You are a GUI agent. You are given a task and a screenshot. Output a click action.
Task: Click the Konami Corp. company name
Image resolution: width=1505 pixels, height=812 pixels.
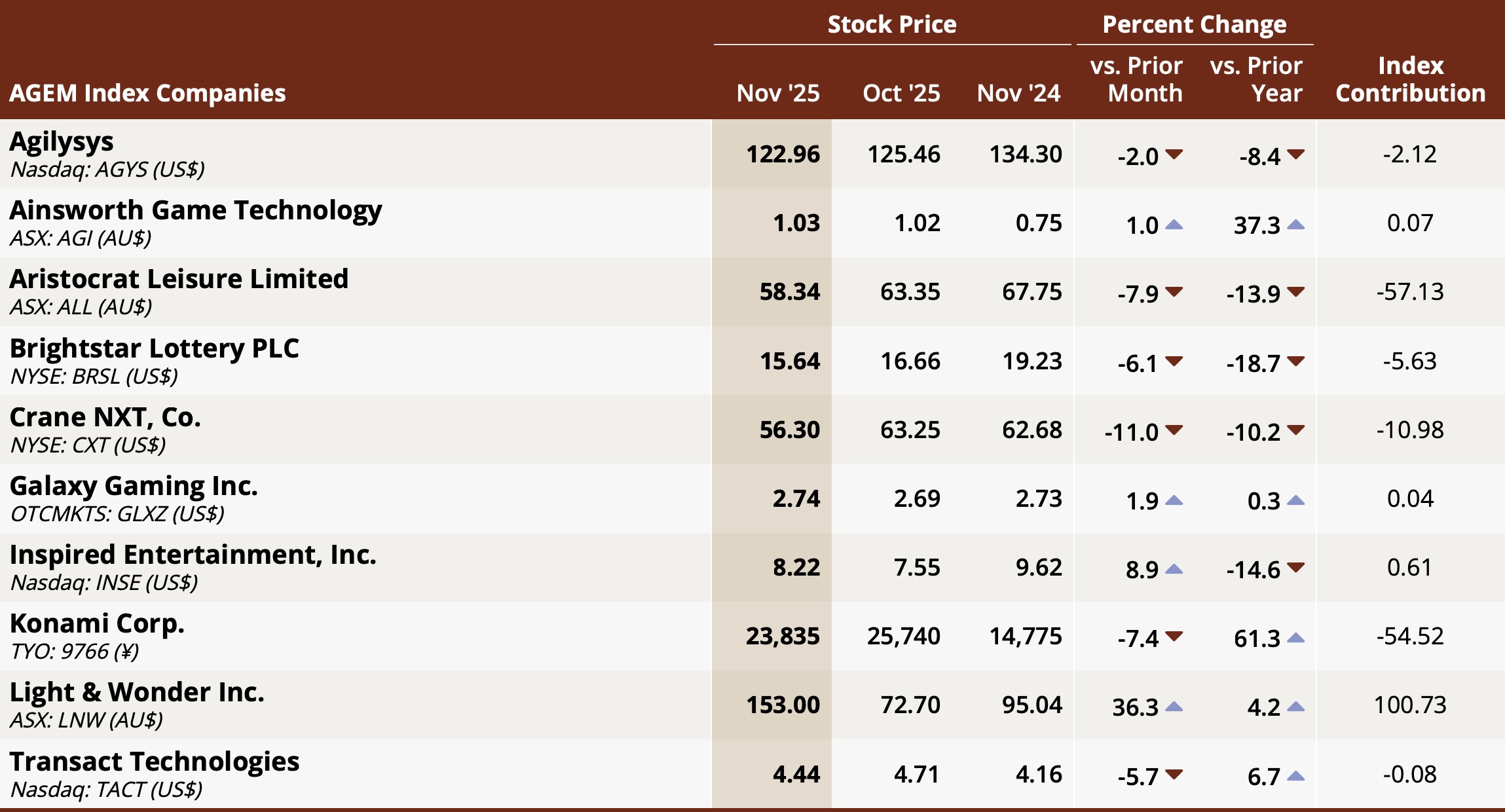(x=97, y=623)
